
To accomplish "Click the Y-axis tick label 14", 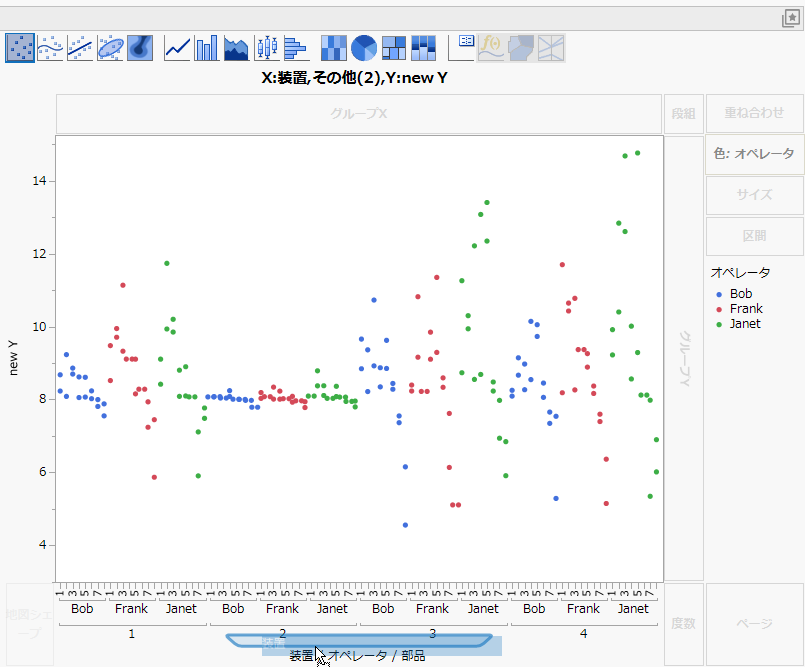I will (39, 181).
